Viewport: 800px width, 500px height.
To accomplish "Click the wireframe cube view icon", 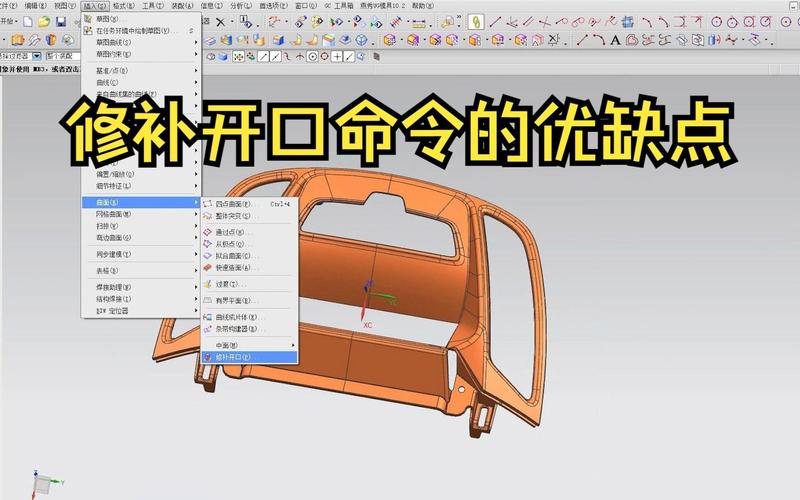I will pyautogui.click(x=361, y=40).
